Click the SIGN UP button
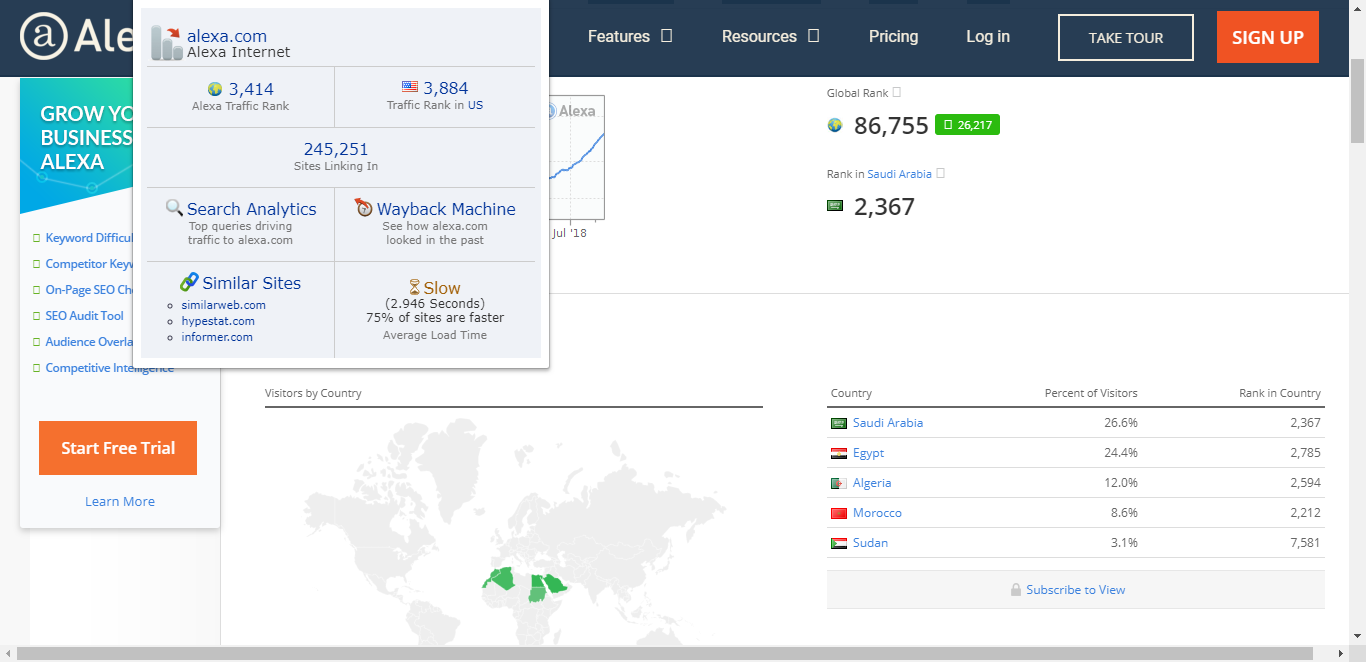 [x=1268, y=38]
